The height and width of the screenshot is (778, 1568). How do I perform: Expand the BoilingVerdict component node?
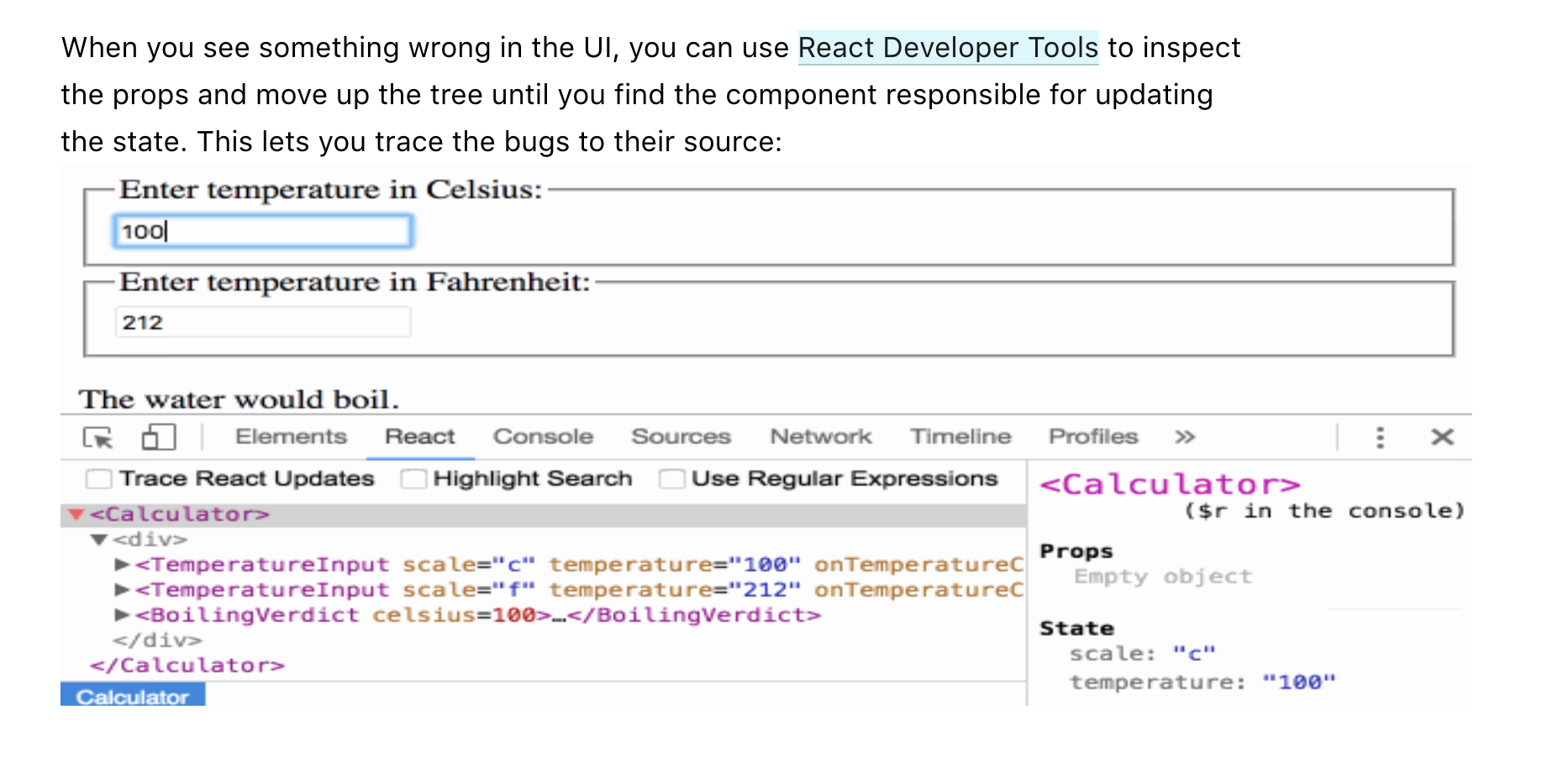tap(120, 614)
